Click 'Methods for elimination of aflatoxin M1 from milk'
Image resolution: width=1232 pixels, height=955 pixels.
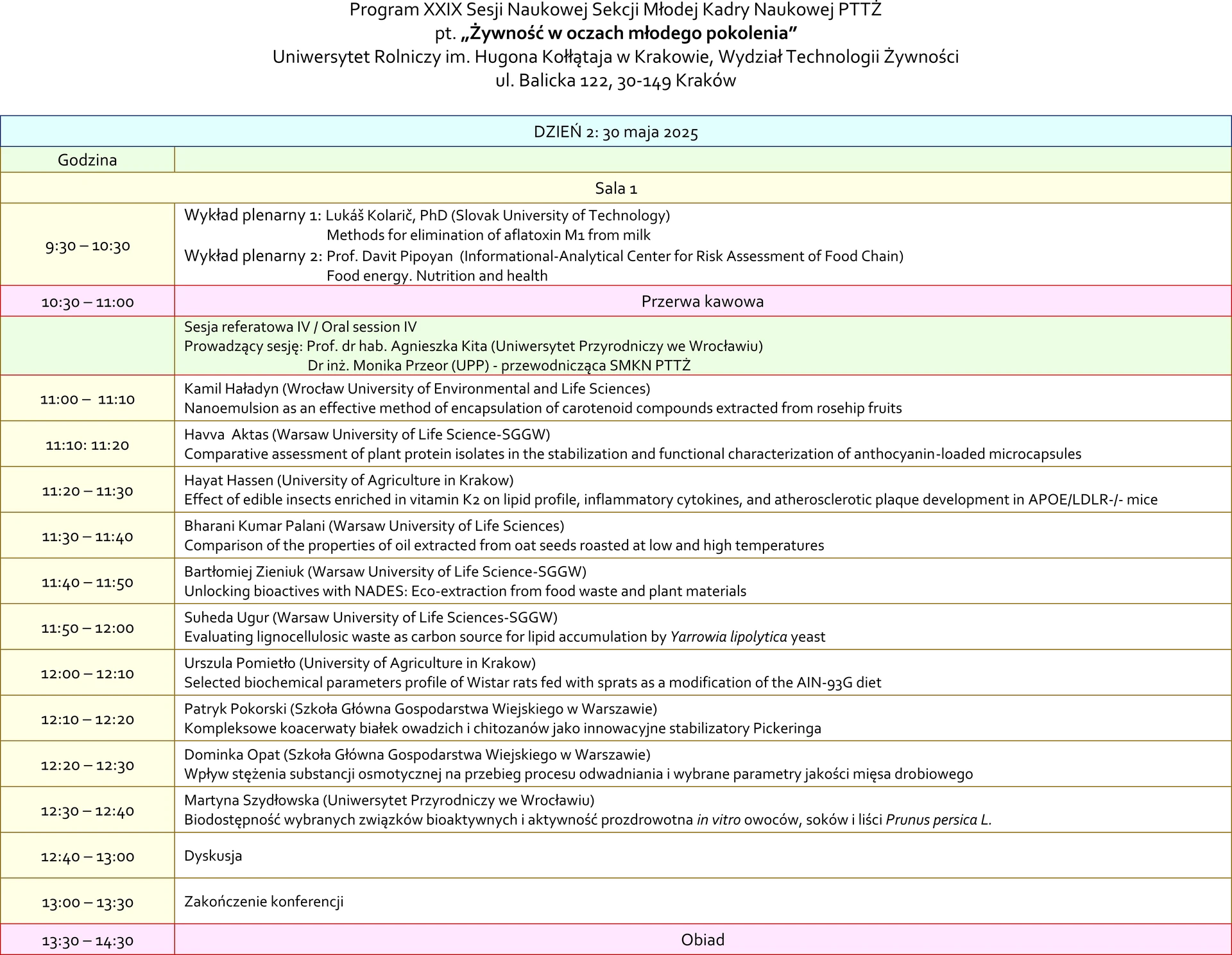coord(488,235)
